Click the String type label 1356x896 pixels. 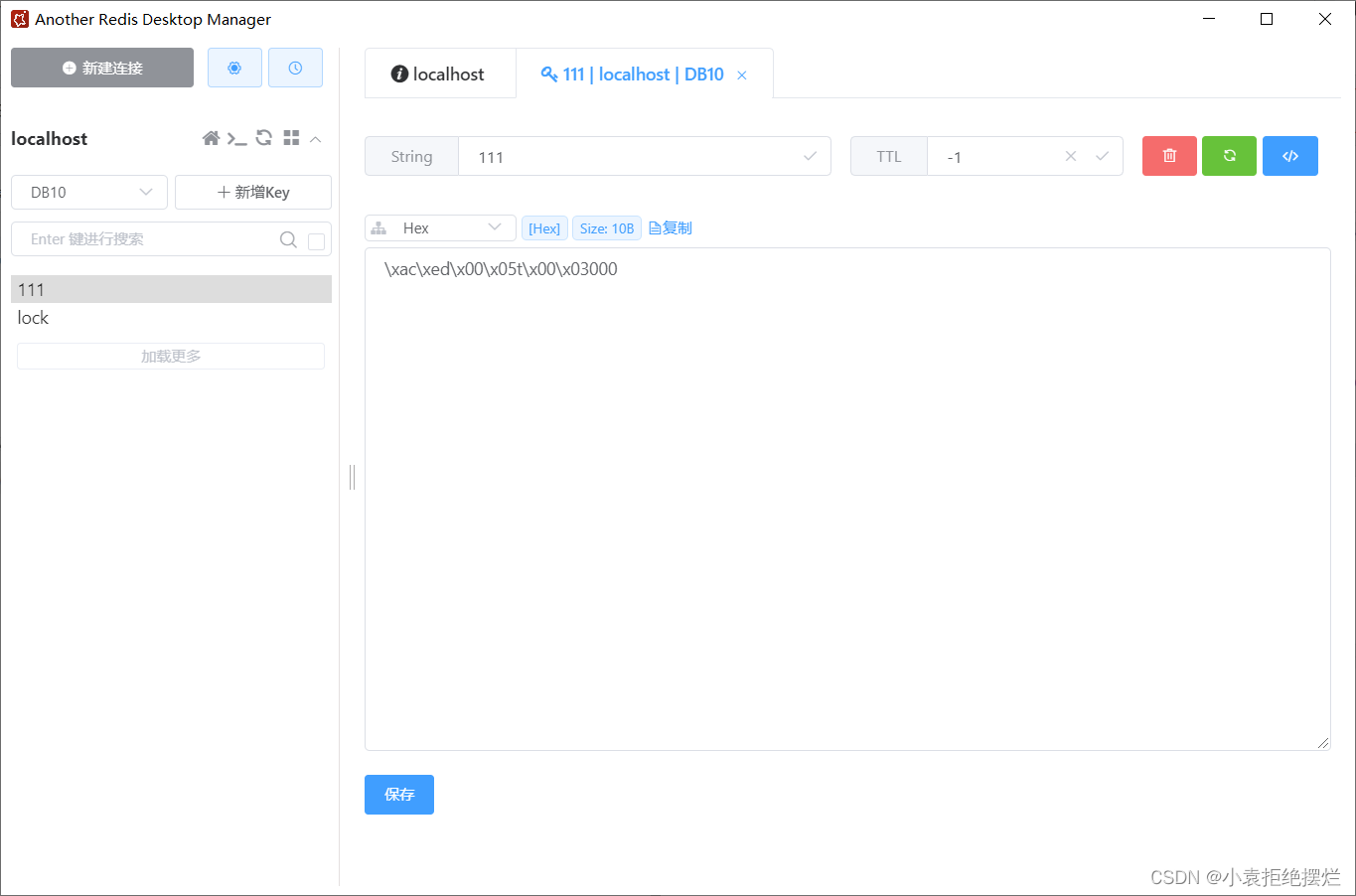coord(411,156)
